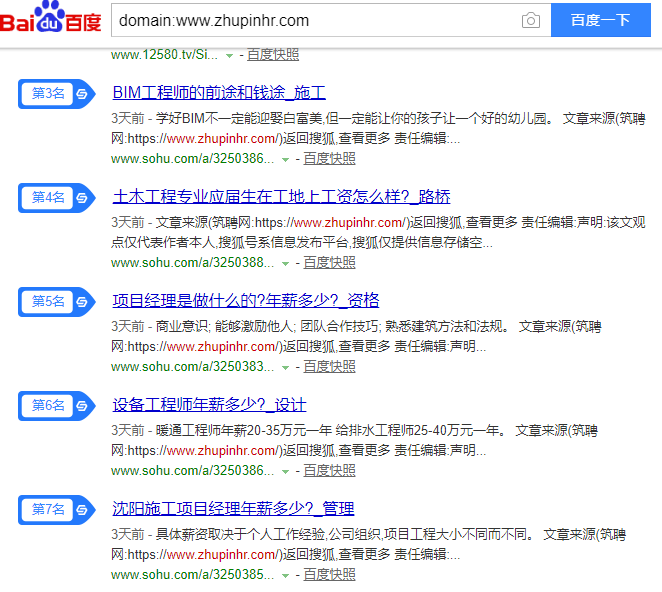This screenshot has height=592, width=662.
Task: Click URL www.sohu.com/a/3250385...
Action: [193, 575]
